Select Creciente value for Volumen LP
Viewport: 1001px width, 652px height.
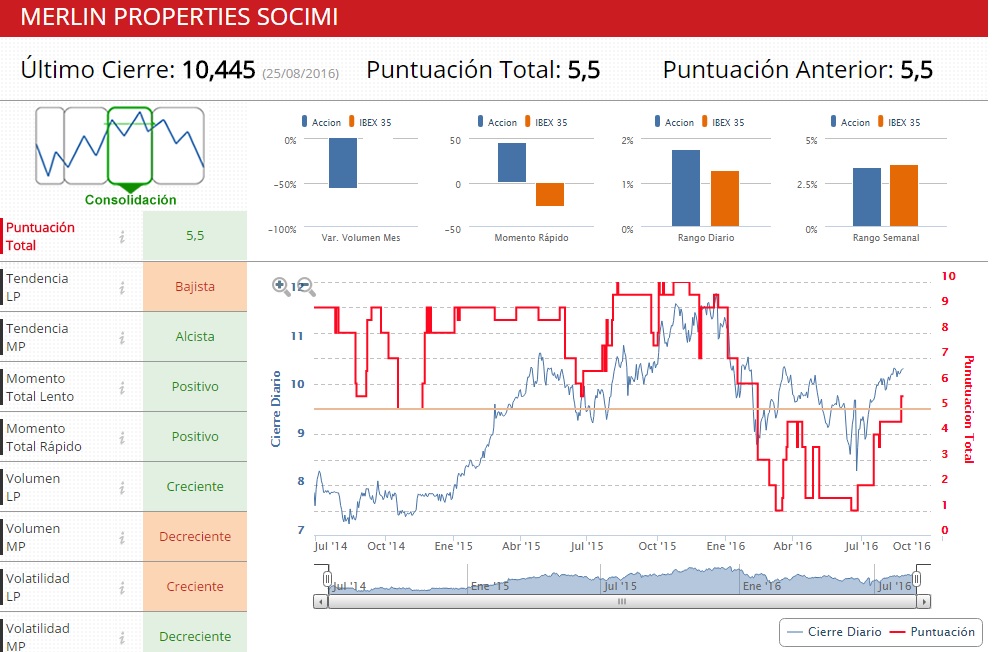pos(195,487)
